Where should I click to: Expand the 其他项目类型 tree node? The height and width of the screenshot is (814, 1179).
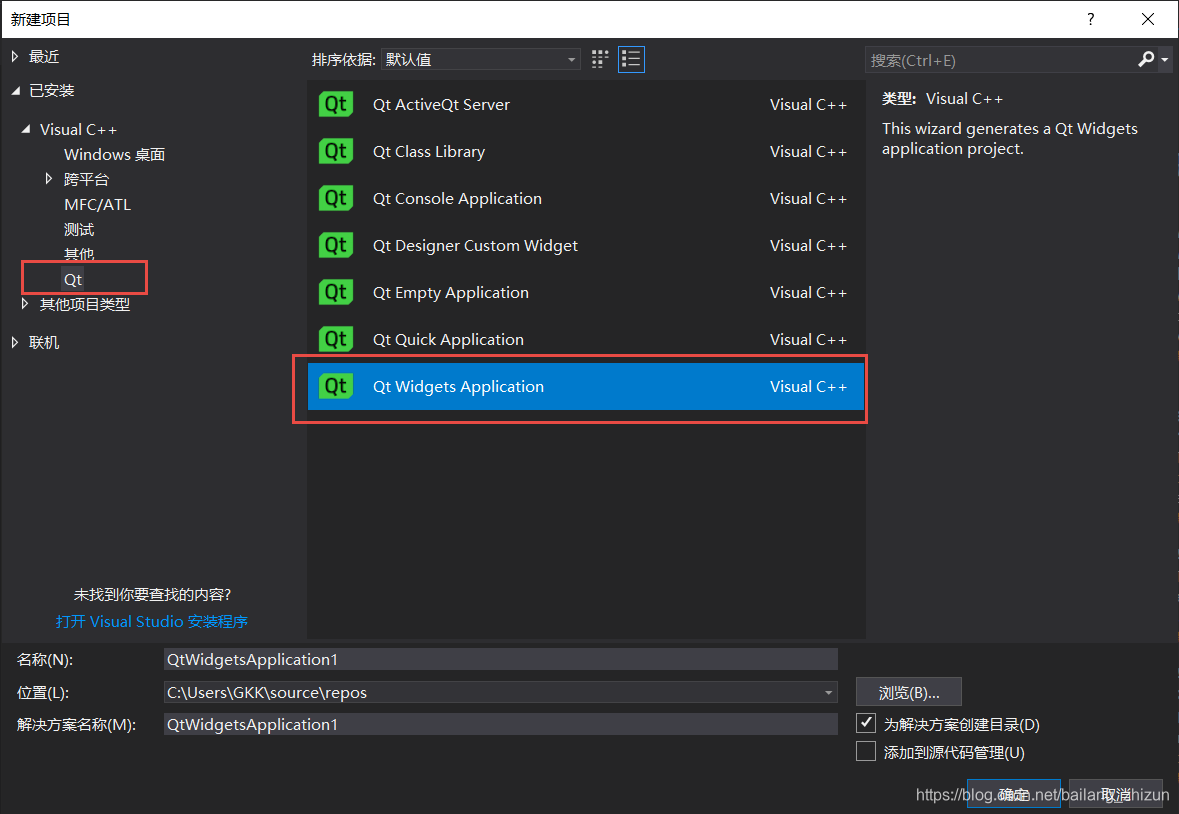click(25, 304)
